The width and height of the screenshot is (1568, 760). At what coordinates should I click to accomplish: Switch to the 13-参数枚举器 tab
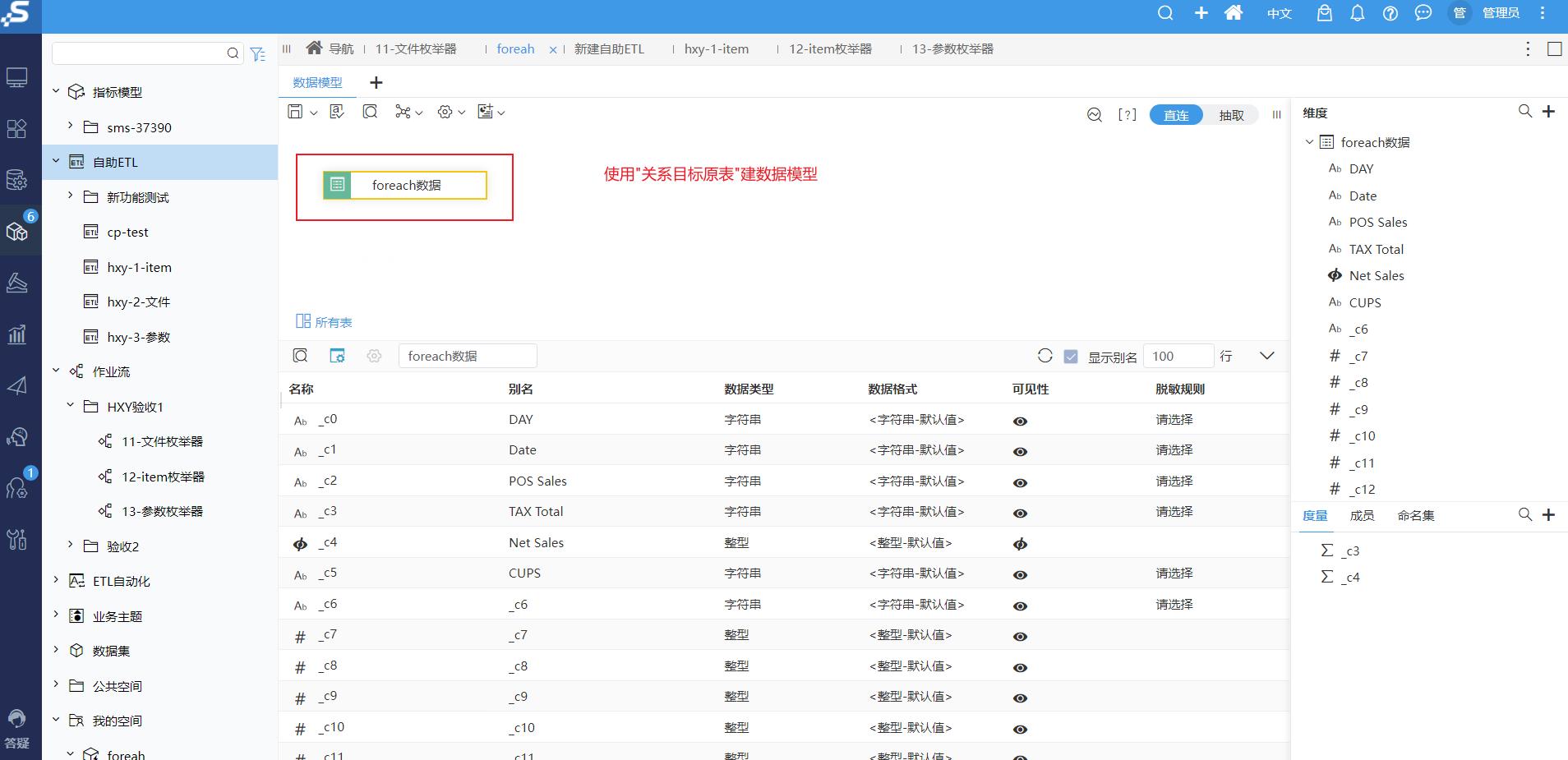pos(953,49)
